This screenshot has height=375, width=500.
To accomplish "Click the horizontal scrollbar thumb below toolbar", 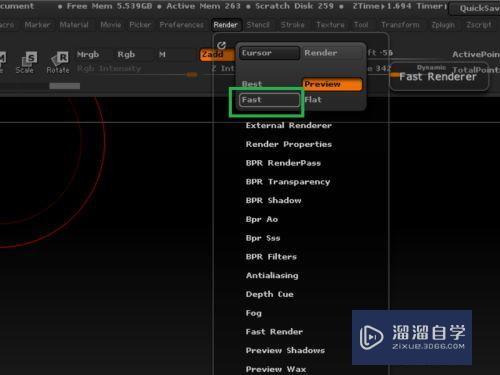I will pos(65,86).
